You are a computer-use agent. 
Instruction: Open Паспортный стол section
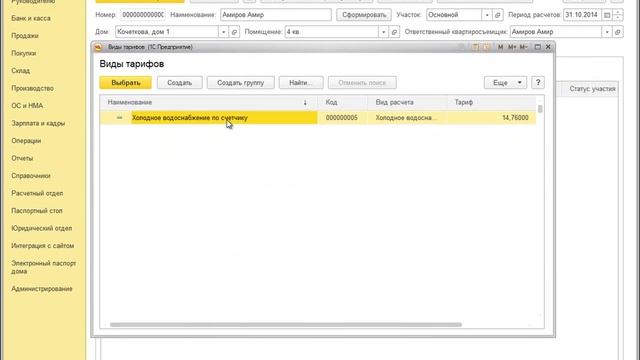(x=37, y=211)
